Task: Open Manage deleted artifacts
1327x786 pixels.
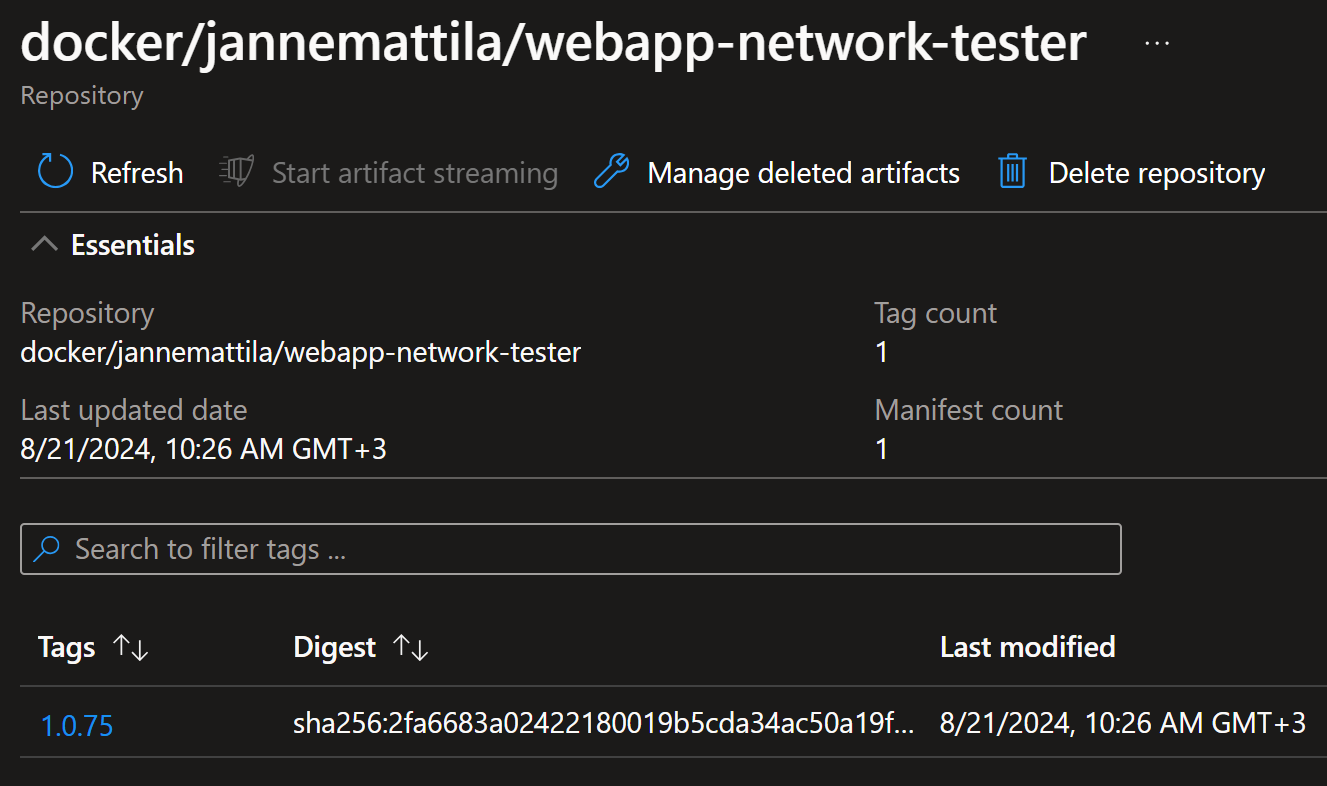Action: (x=804, y=173)
